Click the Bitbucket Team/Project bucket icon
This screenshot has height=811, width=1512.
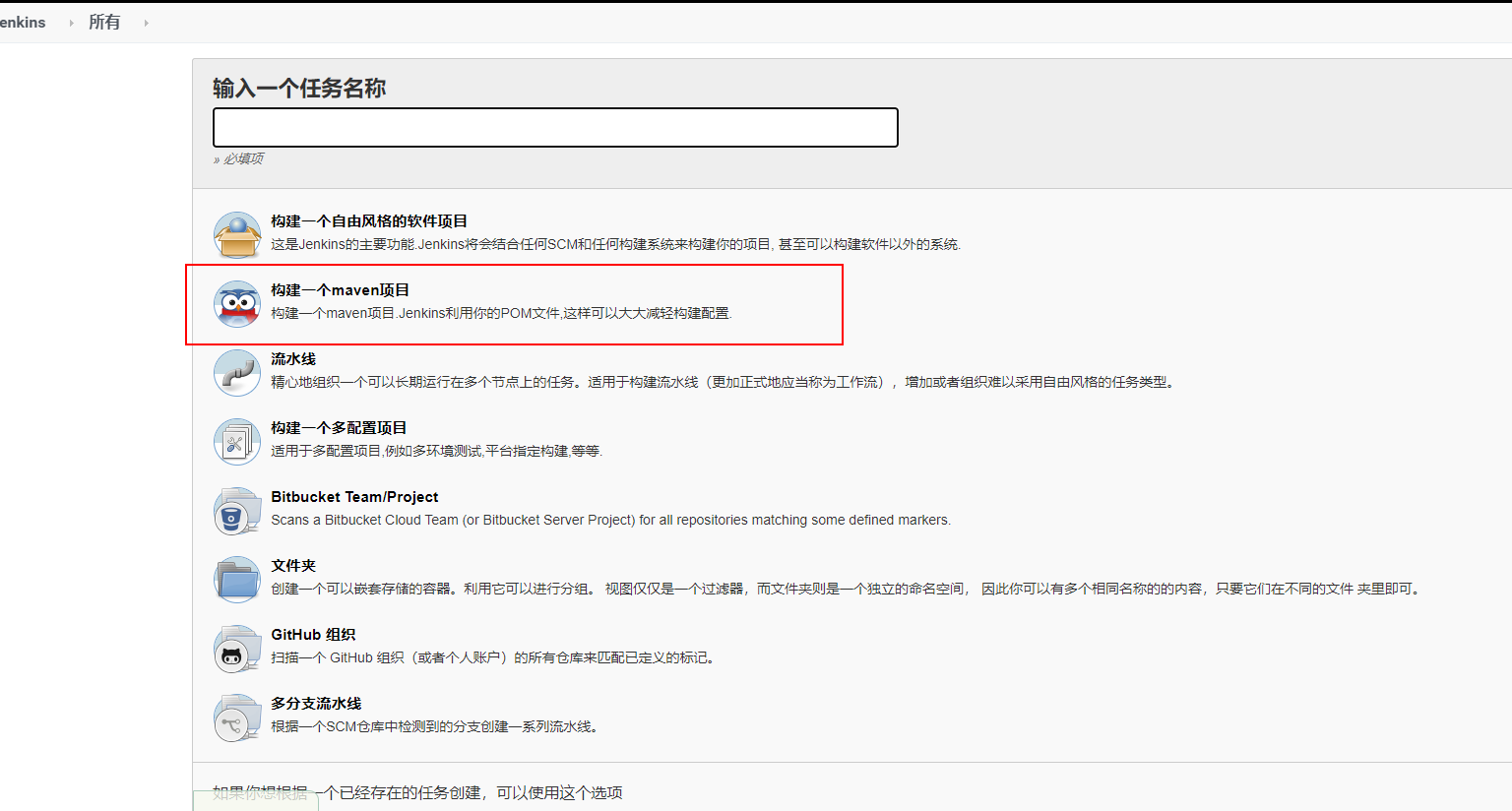pyautogui.click(x=237, y=511)
